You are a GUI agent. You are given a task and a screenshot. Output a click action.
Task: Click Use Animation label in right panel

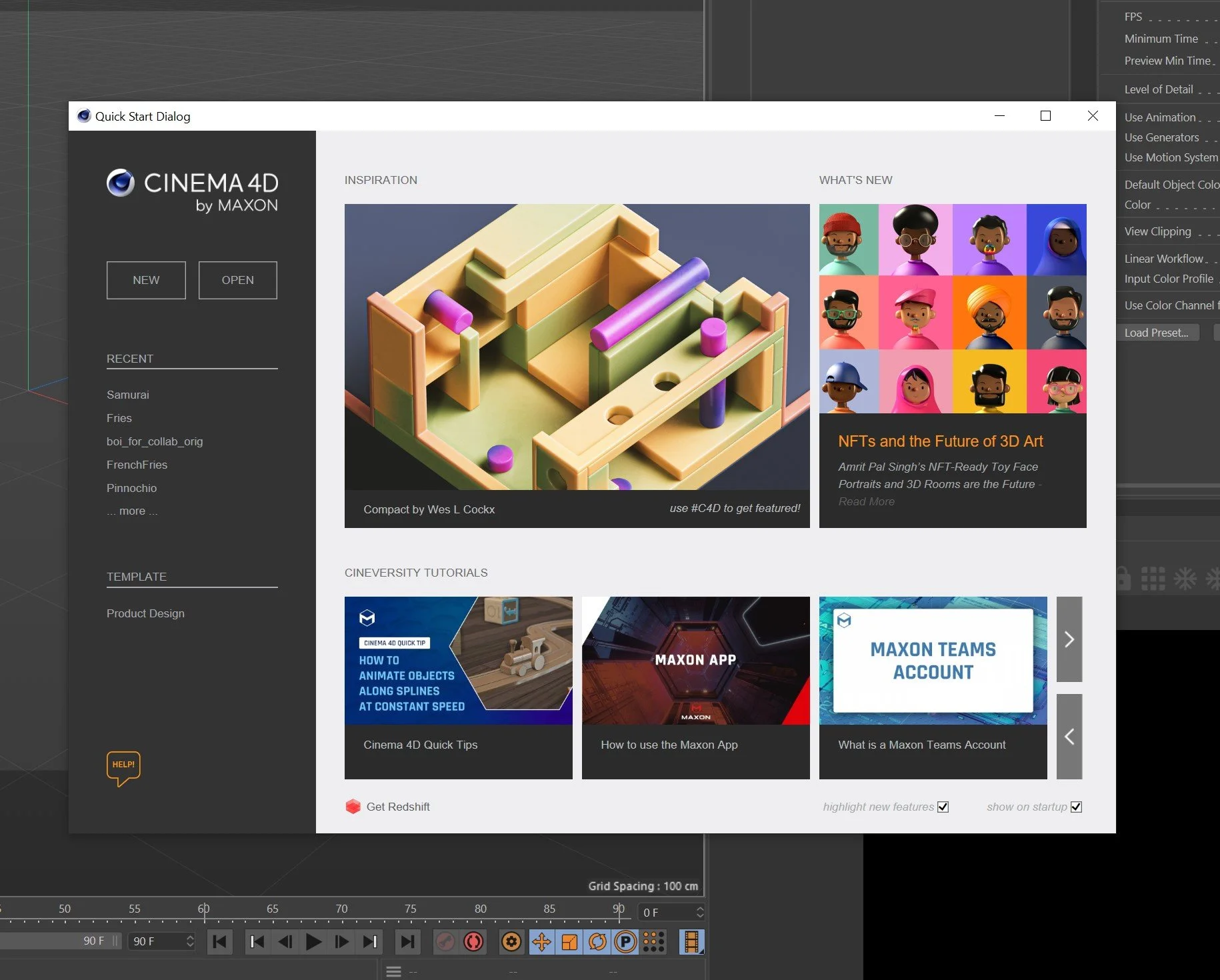[x=1159, y=117]
